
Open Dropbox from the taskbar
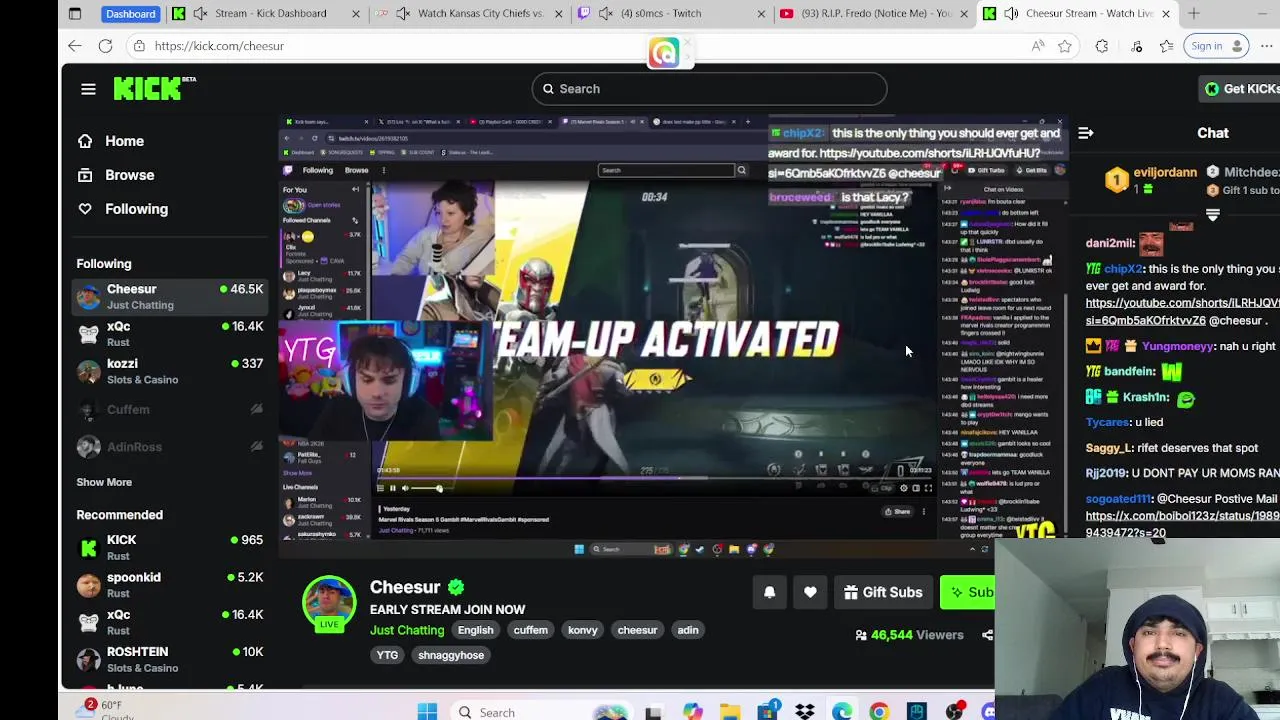coord(805,712)
